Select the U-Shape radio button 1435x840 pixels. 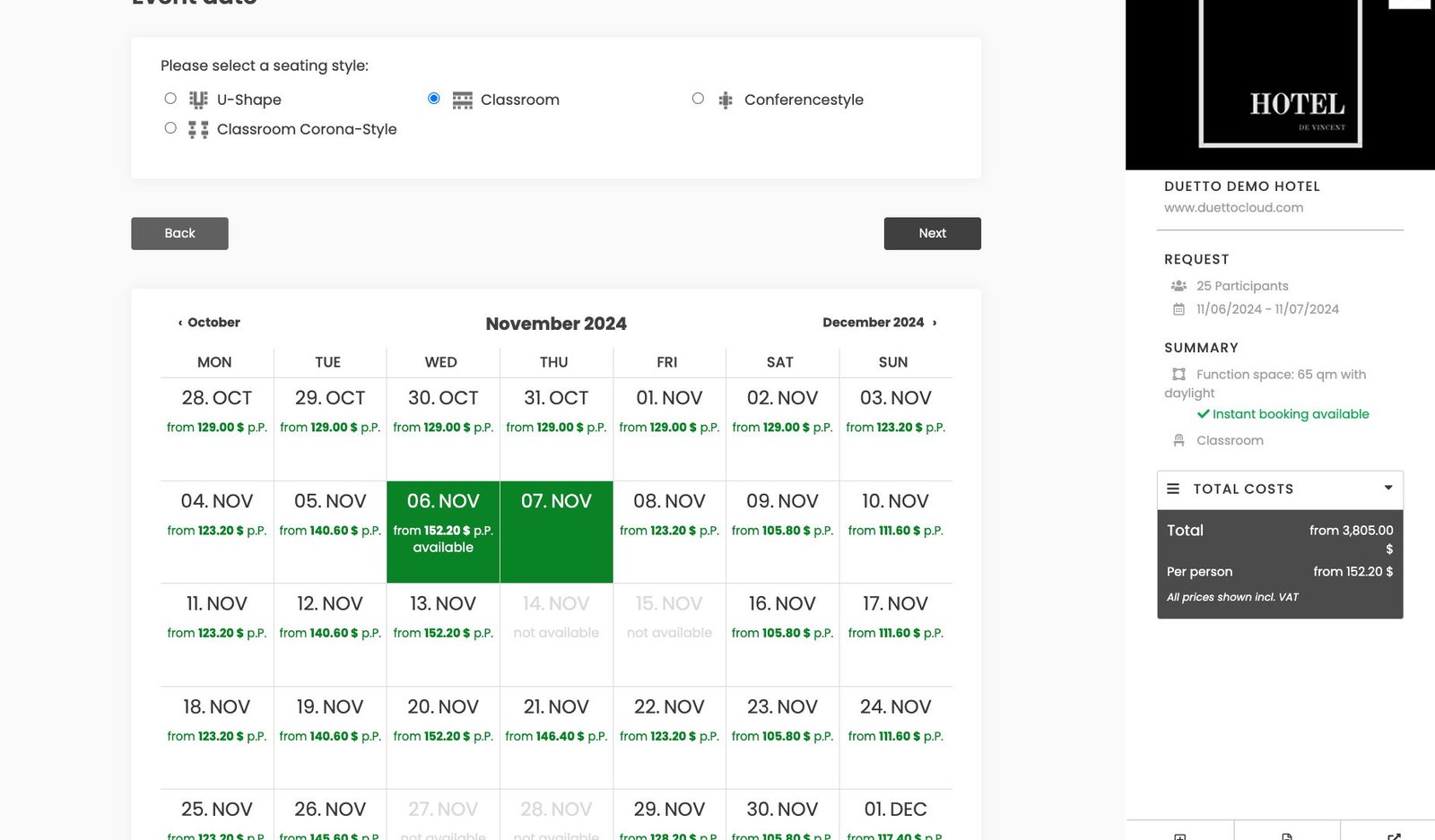point(170,99)
